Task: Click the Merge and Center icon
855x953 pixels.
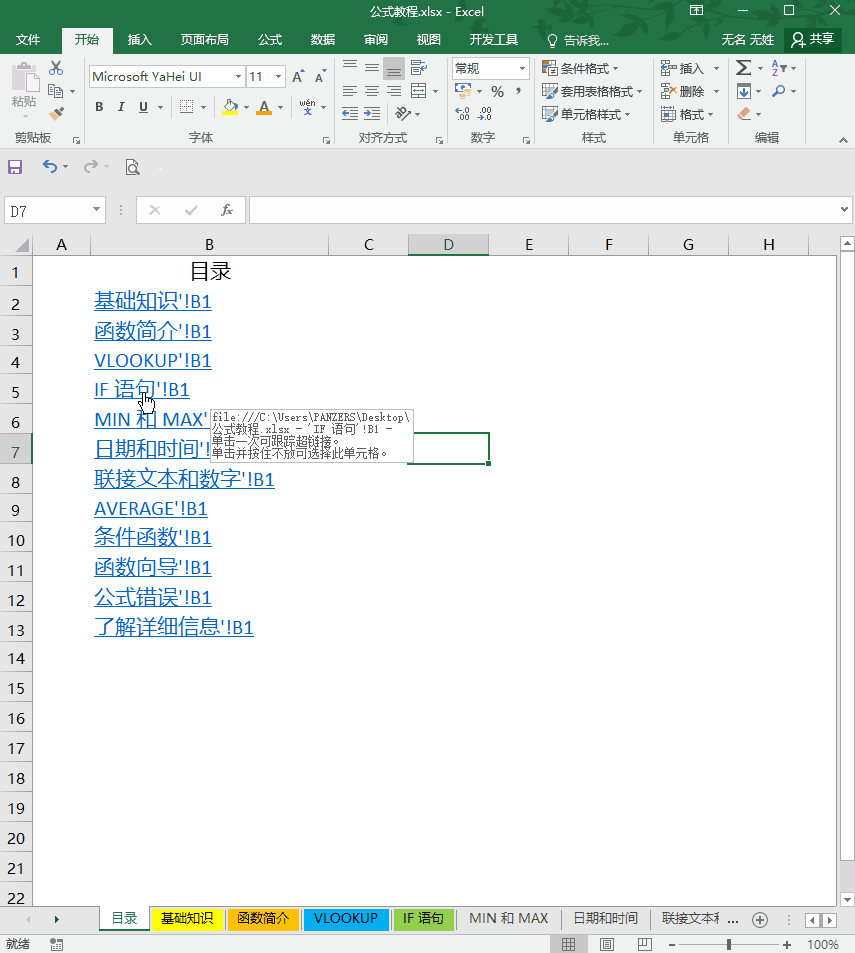Action: click(419, 91)
